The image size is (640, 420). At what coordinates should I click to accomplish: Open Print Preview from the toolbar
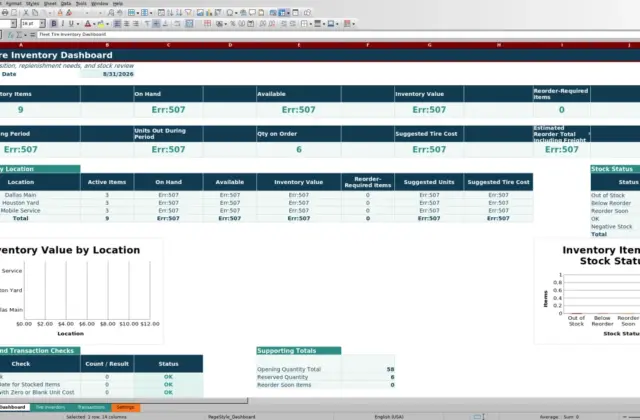tap(14, 13)
